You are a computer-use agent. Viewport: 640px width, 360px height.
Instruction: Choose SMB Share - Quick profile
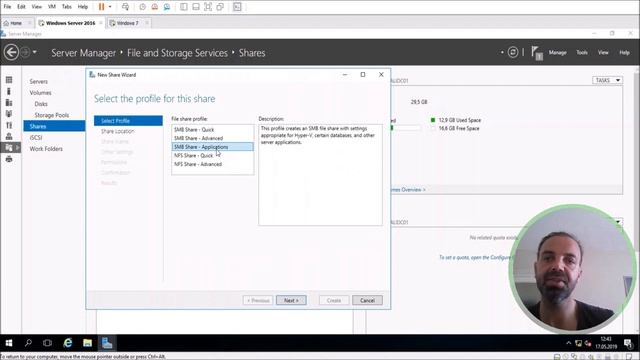[x=212, y=129]
